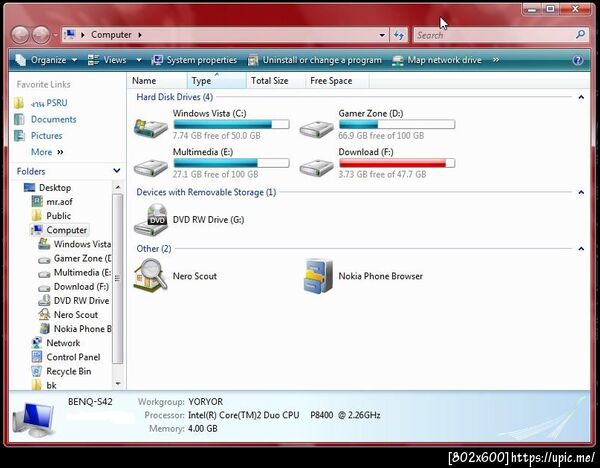The width and height of the screenshot is (600, 468).
Task: Click the '27.1 GB free of 100 GB' text
Action: click(215, 174)
